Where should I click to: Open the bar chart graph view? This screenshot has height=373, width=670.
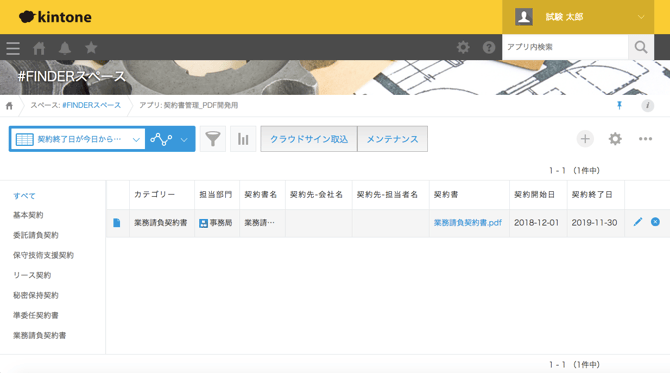coord(243,139)
